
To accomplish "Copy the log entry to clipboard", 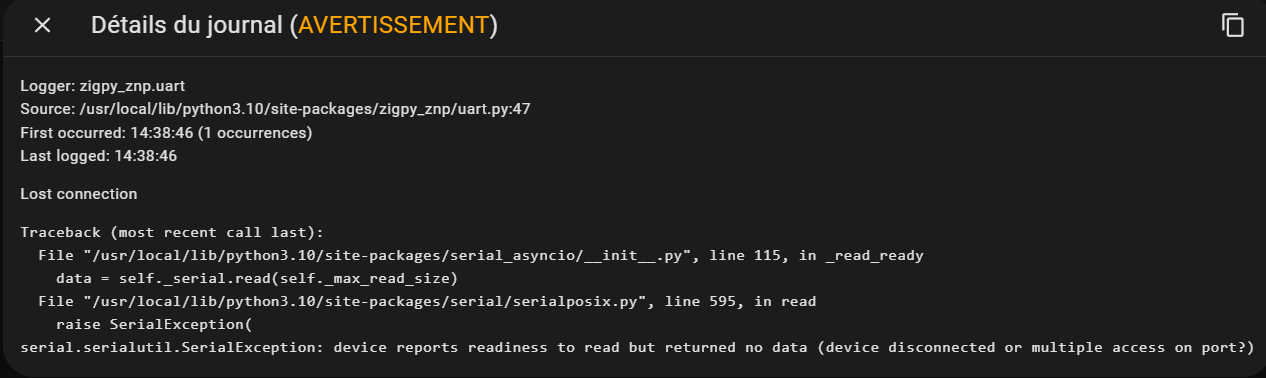I will 1233,26.
